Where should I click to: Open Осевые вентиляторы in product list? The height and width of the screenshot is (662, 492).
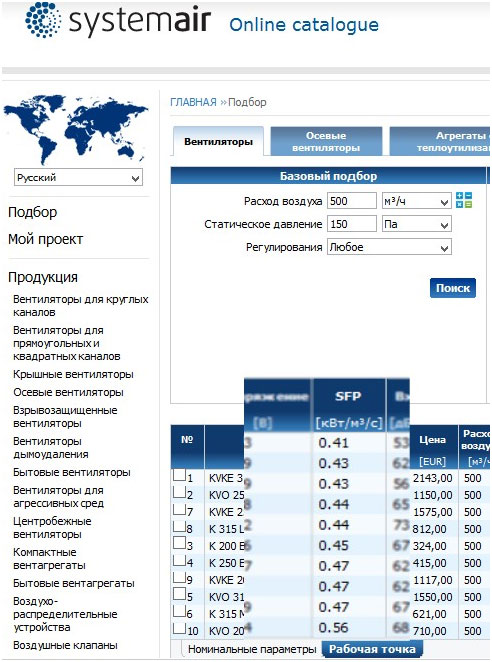pyautogui.click(x=68, y=392)
